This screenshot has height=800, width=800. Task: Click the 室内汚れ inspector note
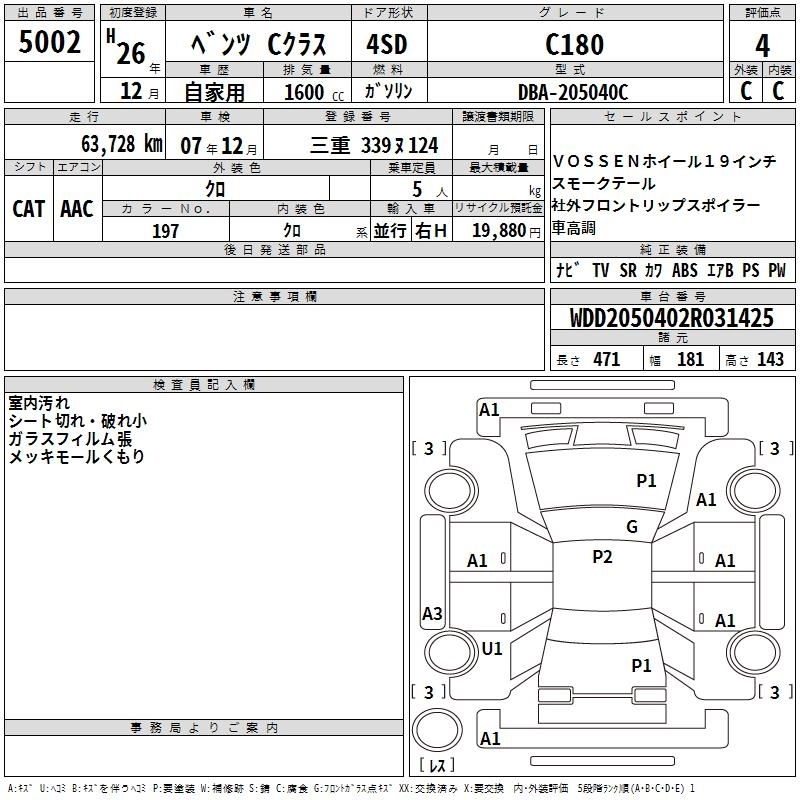(x=39, y=403)
